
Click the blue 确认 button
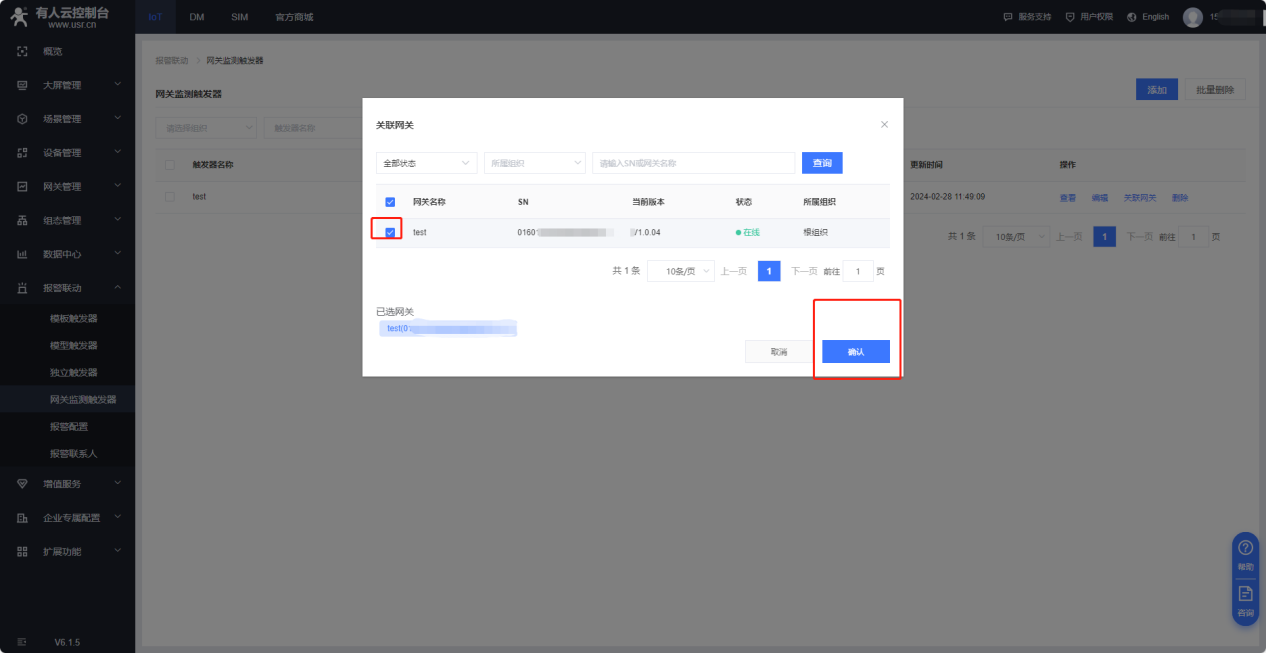pos(855,352)
